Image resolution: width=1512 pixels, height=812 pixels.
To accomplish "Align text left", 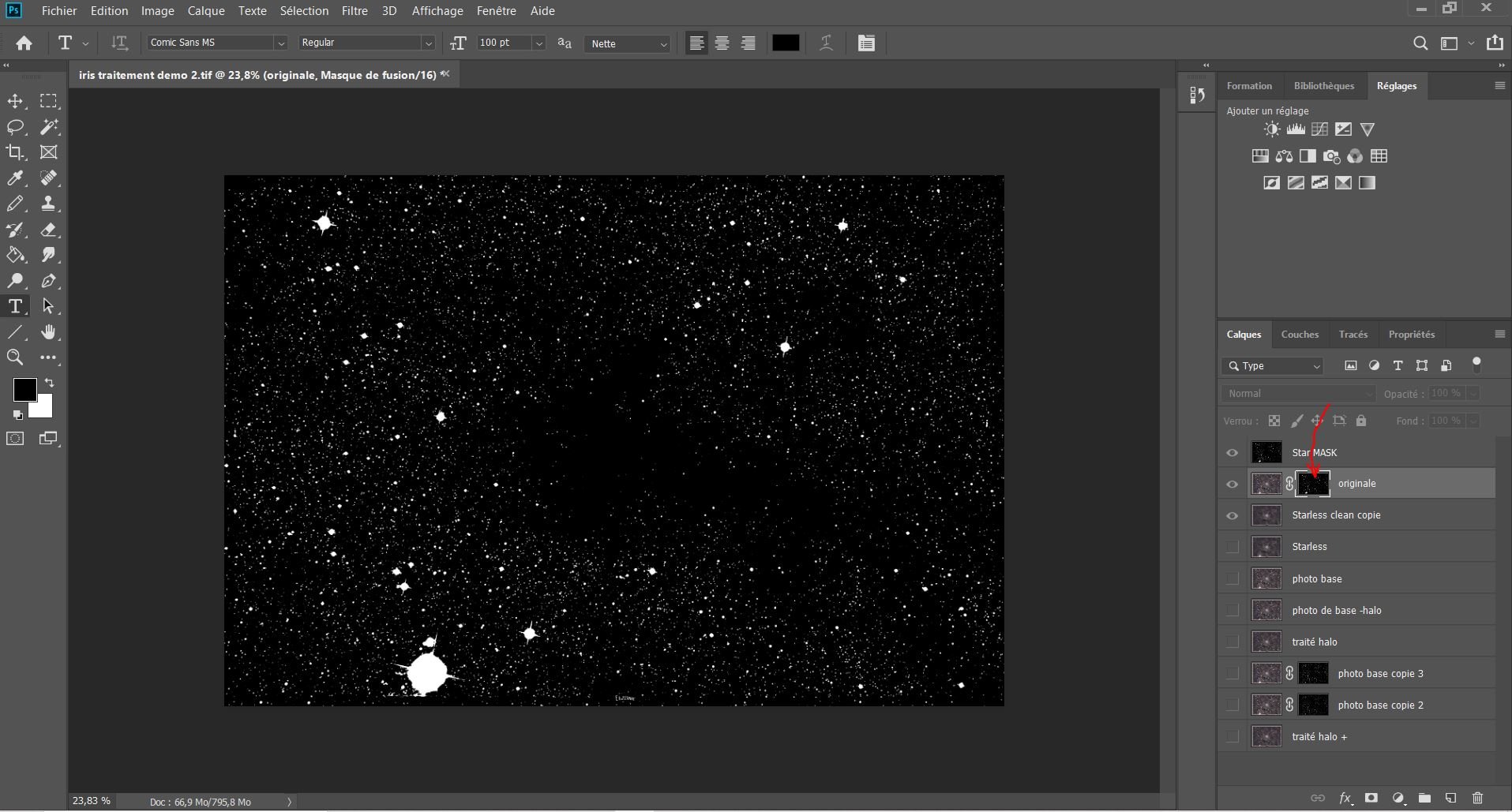I will click(696, 43).
